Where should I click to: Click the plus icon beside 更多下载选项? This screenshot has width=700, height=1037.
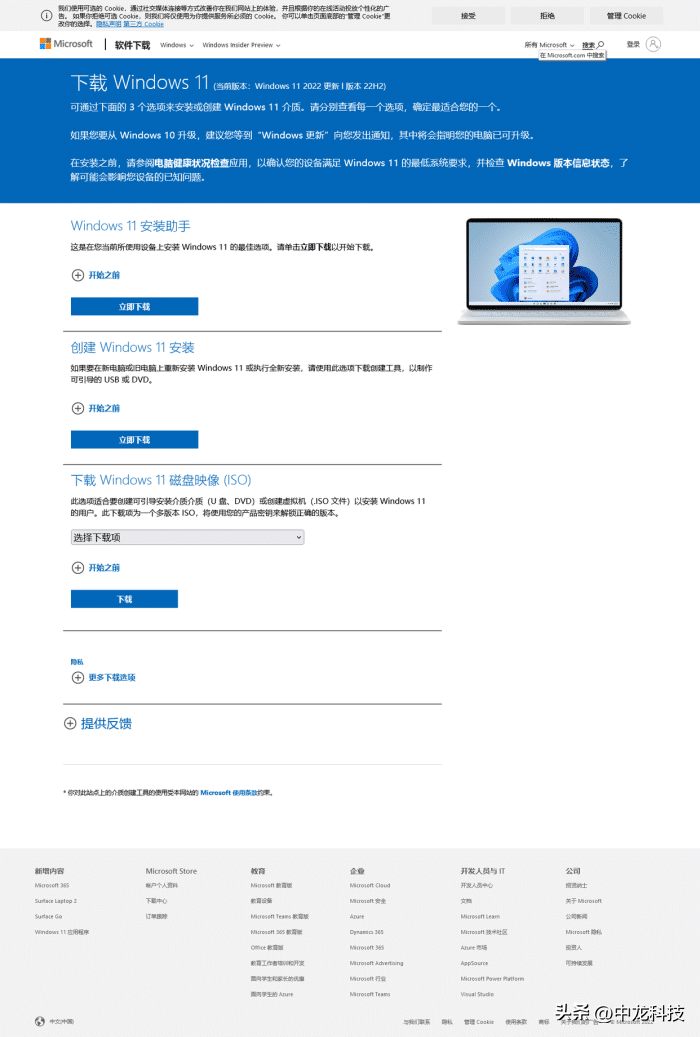pyautogui.click(x=77, y=677)
